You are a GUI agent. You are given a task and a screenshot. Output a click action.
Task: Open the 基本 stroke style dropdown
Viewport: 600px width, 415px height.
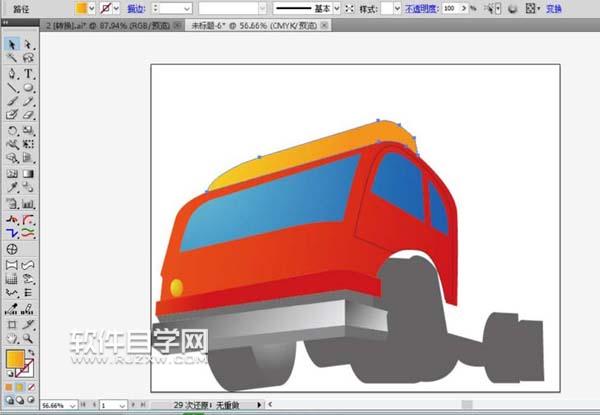(336, 8)
